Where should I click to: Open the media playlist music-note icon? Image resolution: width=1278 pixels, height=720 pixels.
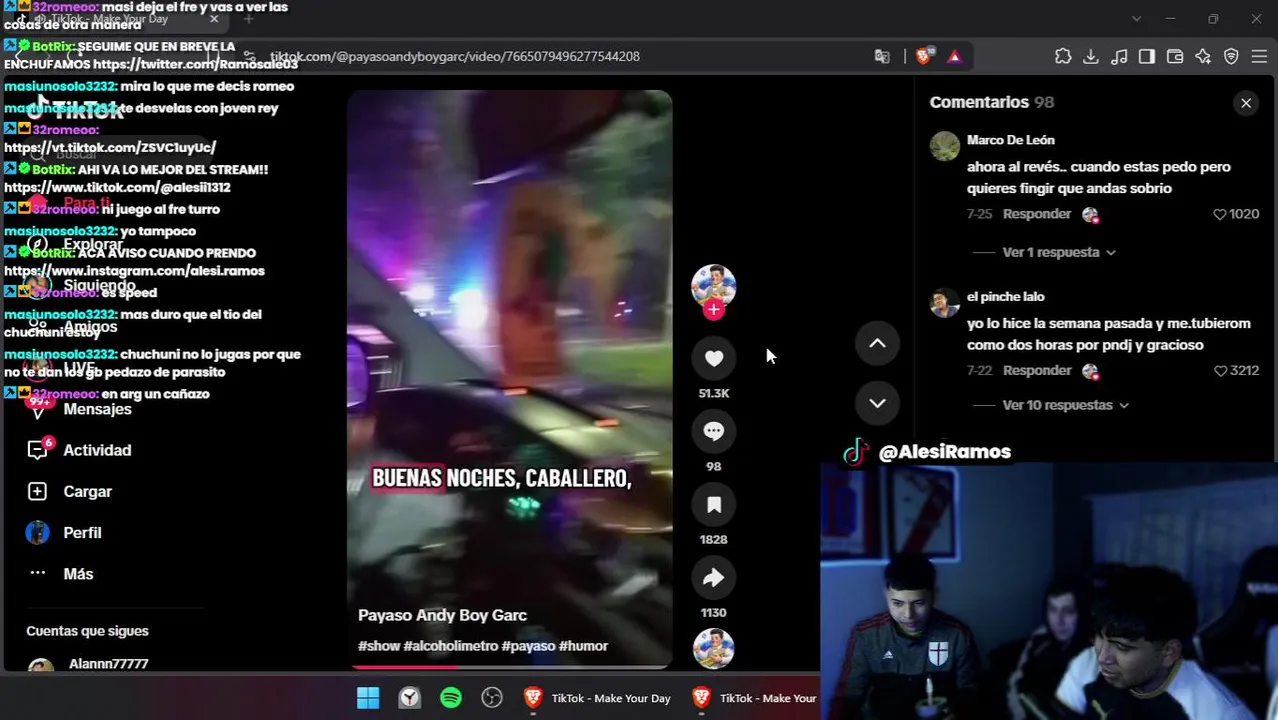click(x=1119, y=56)
